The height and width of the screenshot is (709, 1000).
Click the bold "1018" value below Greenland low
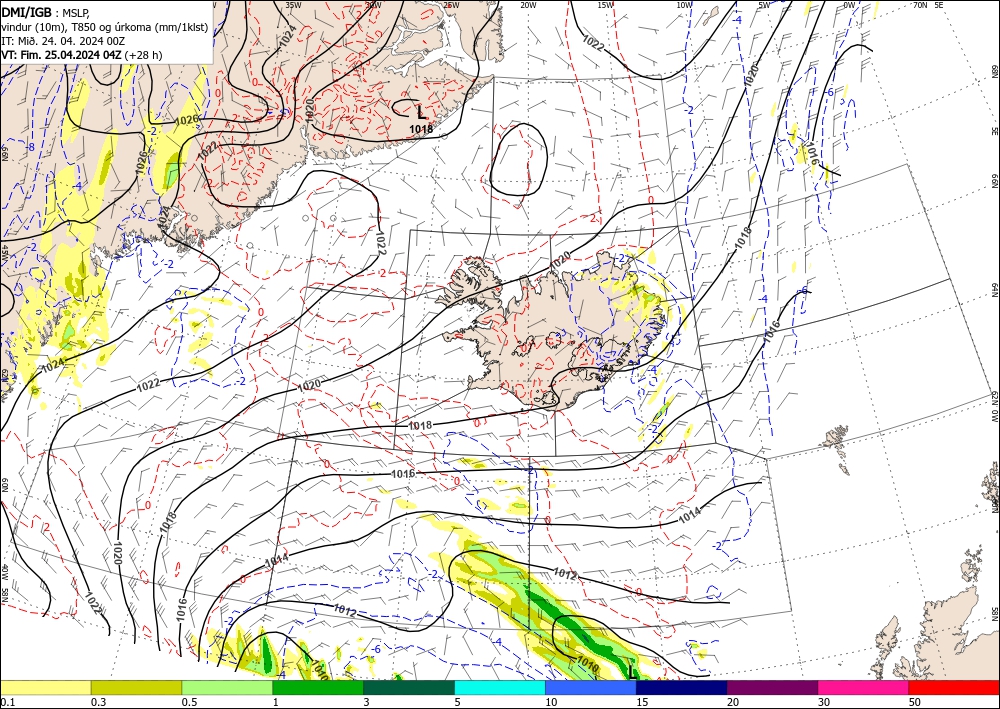421,129
